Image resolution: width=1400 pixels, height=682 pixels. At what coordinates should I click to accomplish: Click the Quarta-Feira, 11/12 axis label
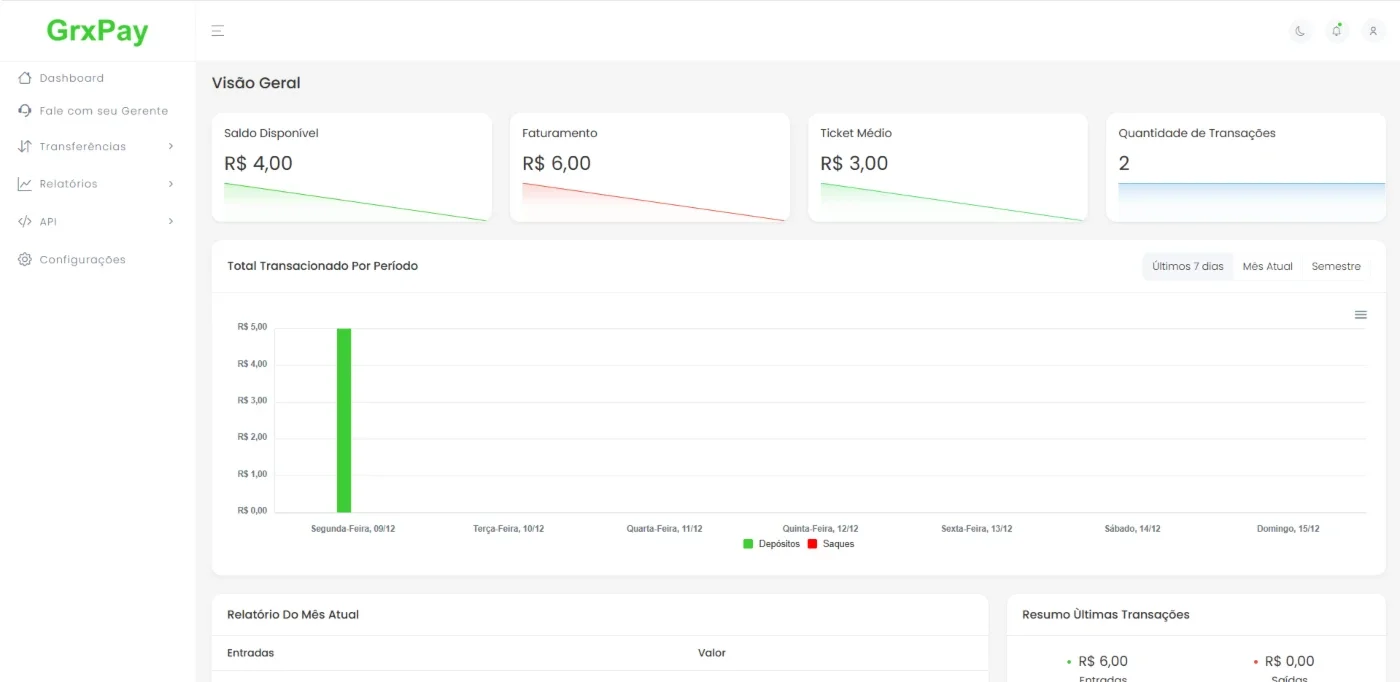click(664, 528)
